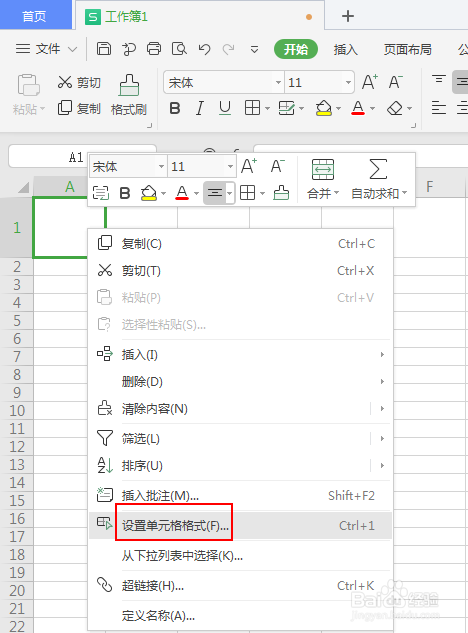
Task: Open Print Preview icon
Action: (x=179, y=49)
